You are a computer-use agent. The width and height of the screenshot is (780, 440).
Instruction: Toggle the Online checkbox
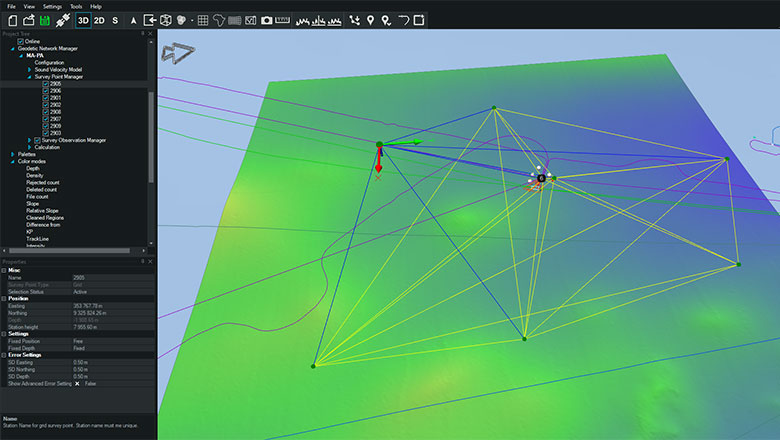tap(20, 41)
